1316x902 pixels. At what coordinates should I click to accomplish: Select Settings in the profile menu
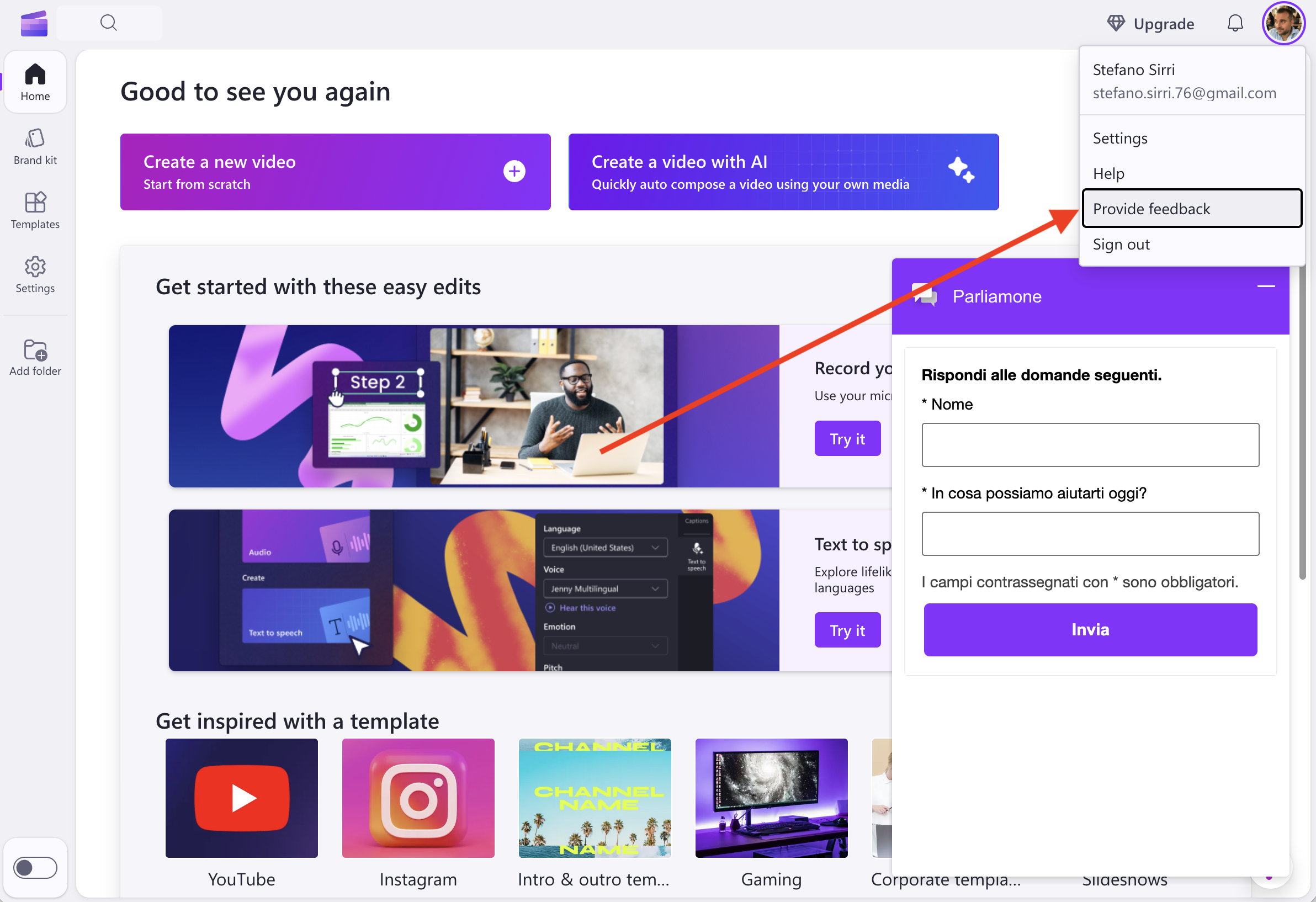click(x=1191, y=138)
